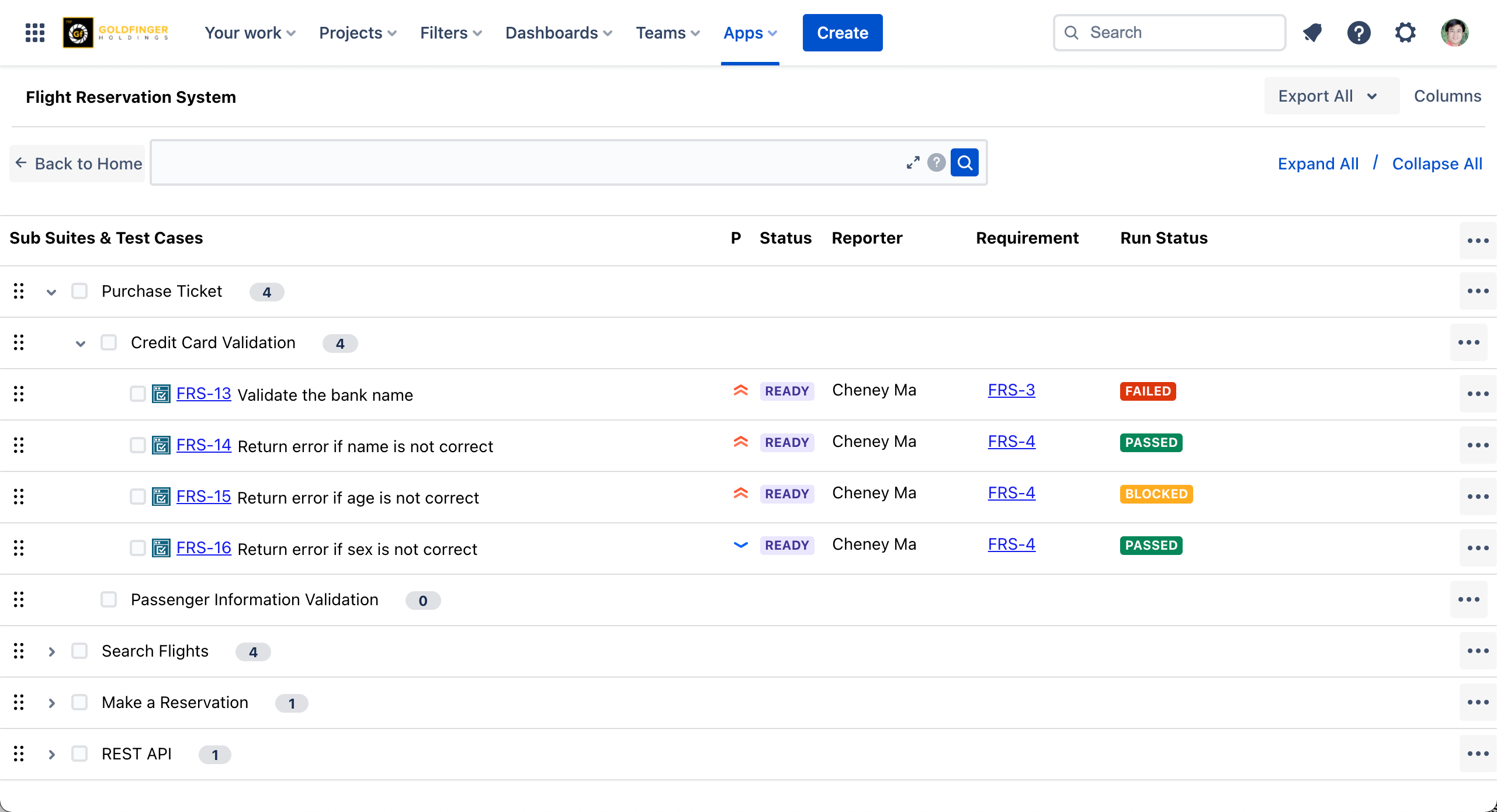1497x812 pixels.
Task: Open the Projects menu
Action: pyautogui.click(x=358, y=33)
